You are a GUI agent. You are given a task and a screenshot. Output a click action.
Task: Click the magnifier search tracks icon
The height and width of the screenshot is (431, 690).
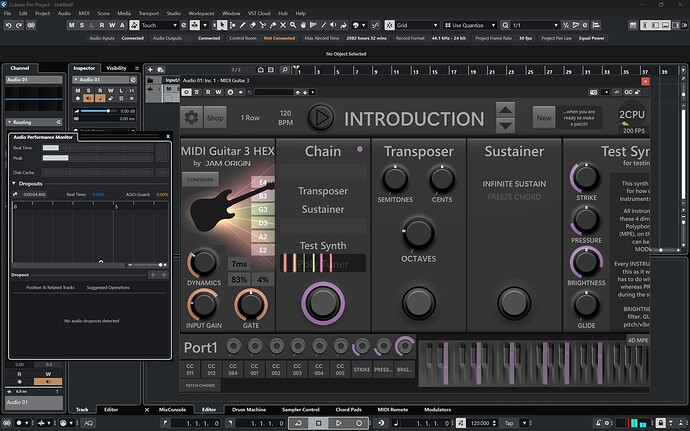click(x=285, y=70)
